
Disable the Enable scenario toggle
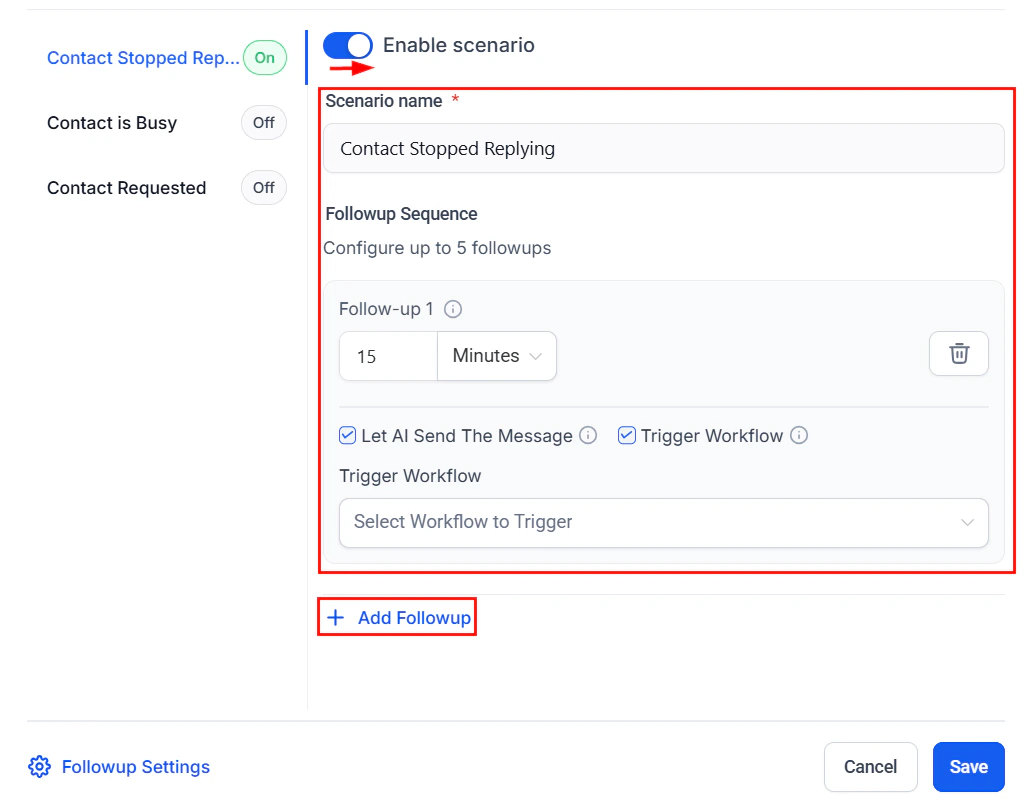pos(348,45)
